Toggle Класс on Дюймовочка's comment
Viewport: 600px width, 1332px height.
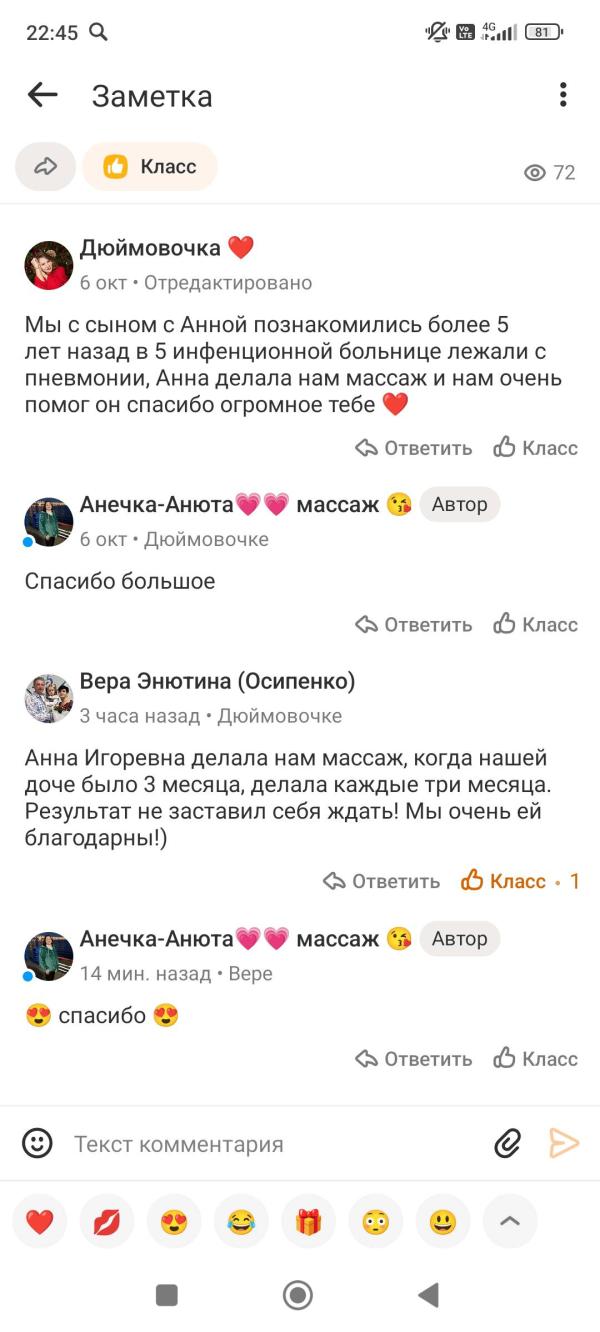pos(536,448)
